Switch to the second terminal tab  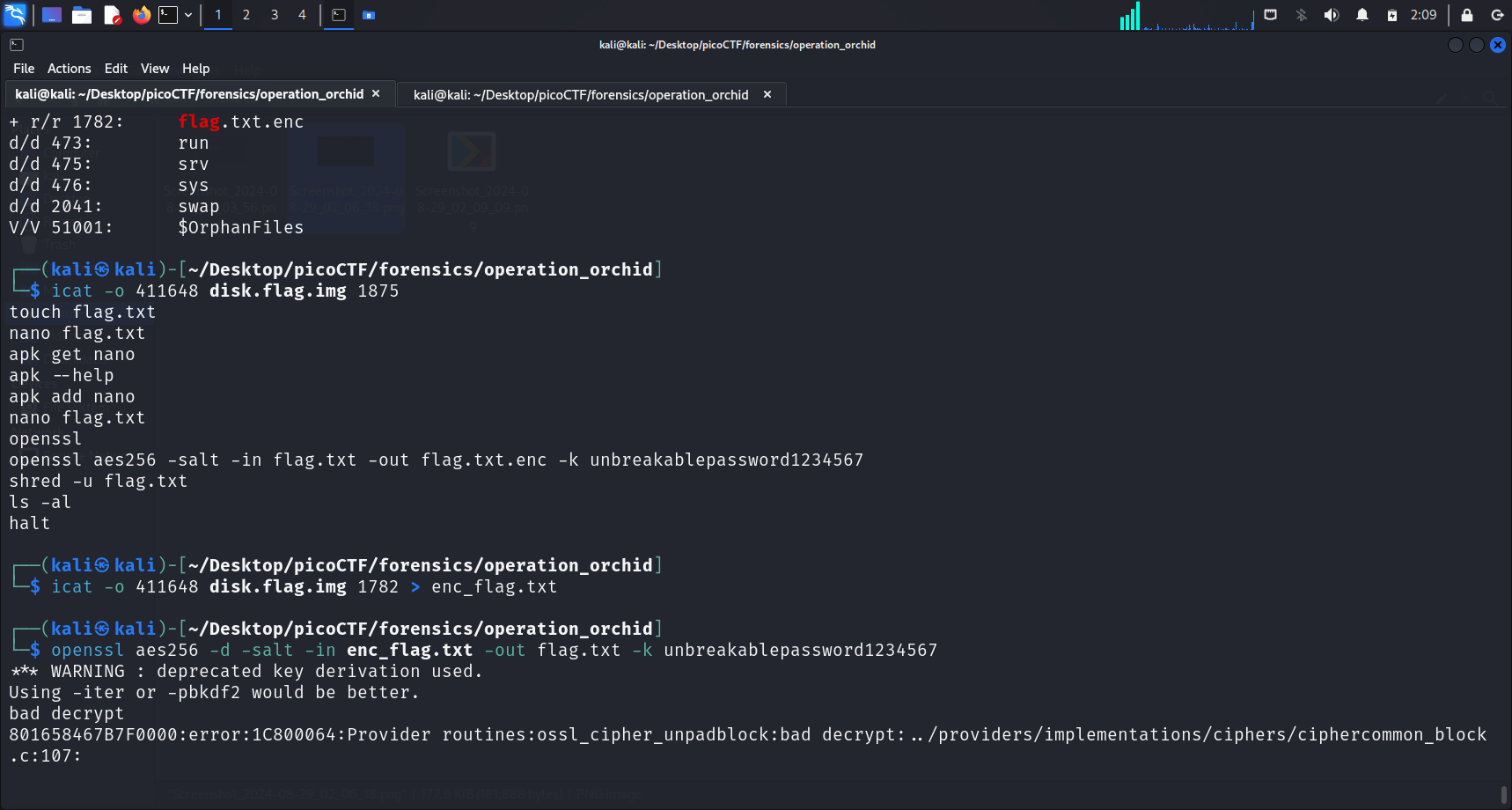581,95
